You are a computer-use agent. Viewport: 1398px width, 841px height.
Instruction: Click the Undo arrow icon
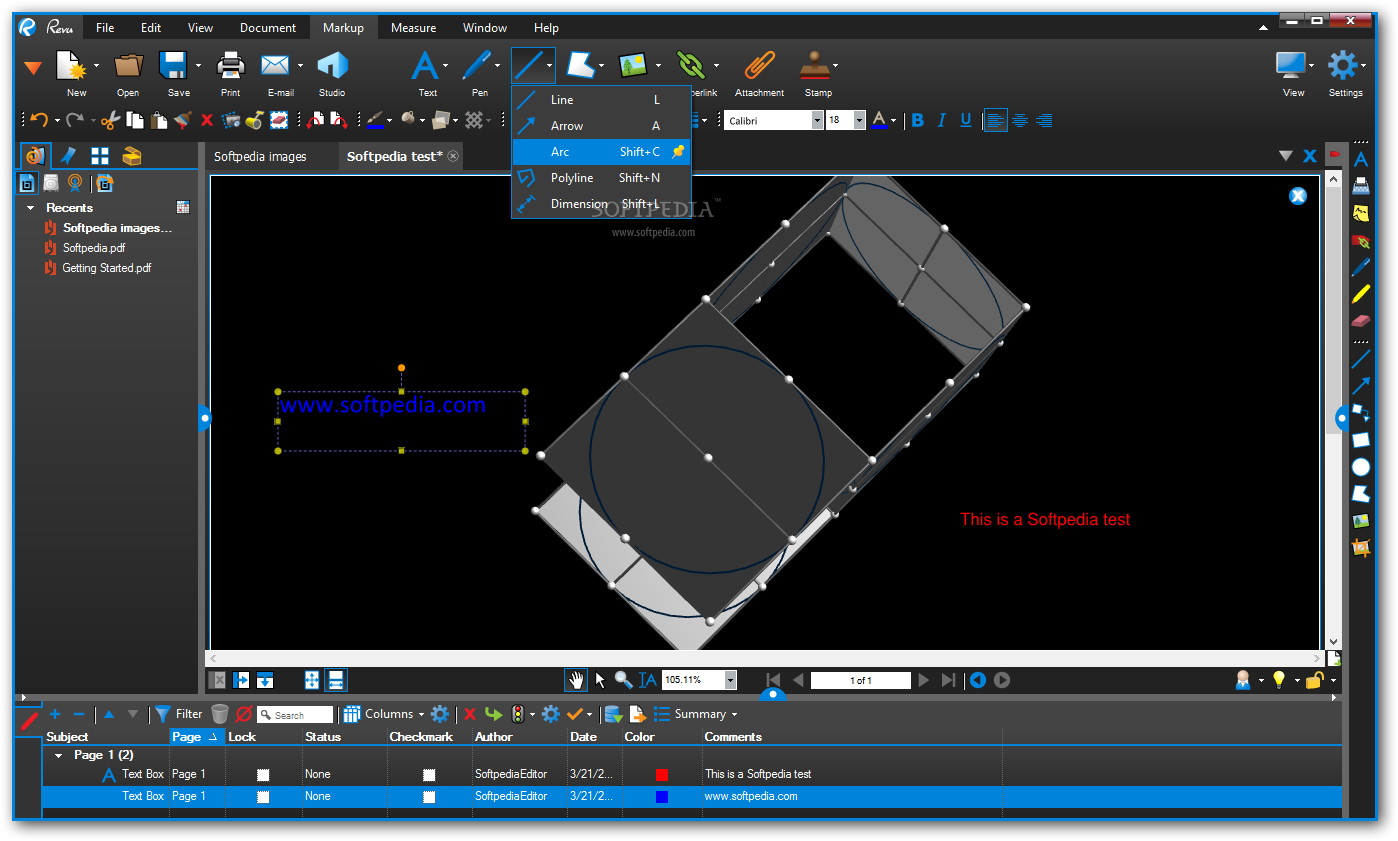tap(39, 120)
